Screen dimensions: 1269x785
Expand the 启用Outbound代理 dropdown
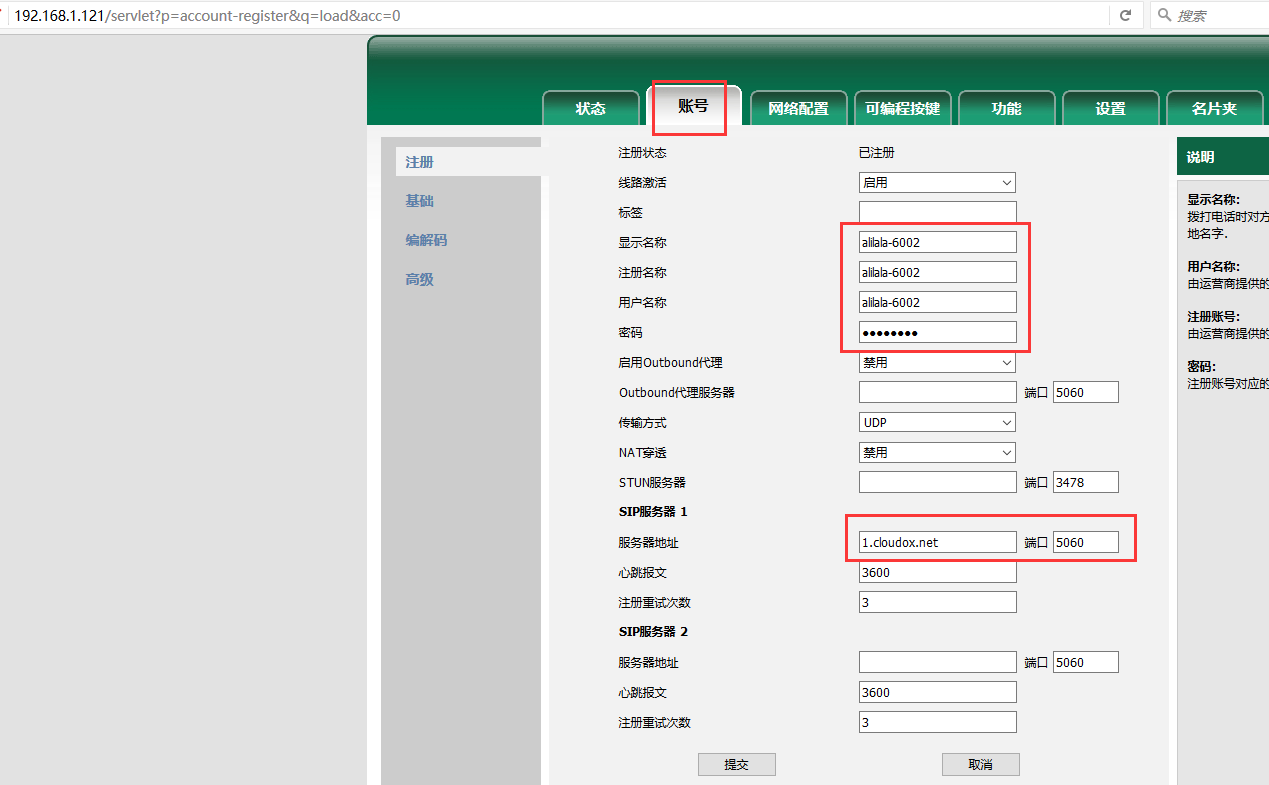coord(937,363)
